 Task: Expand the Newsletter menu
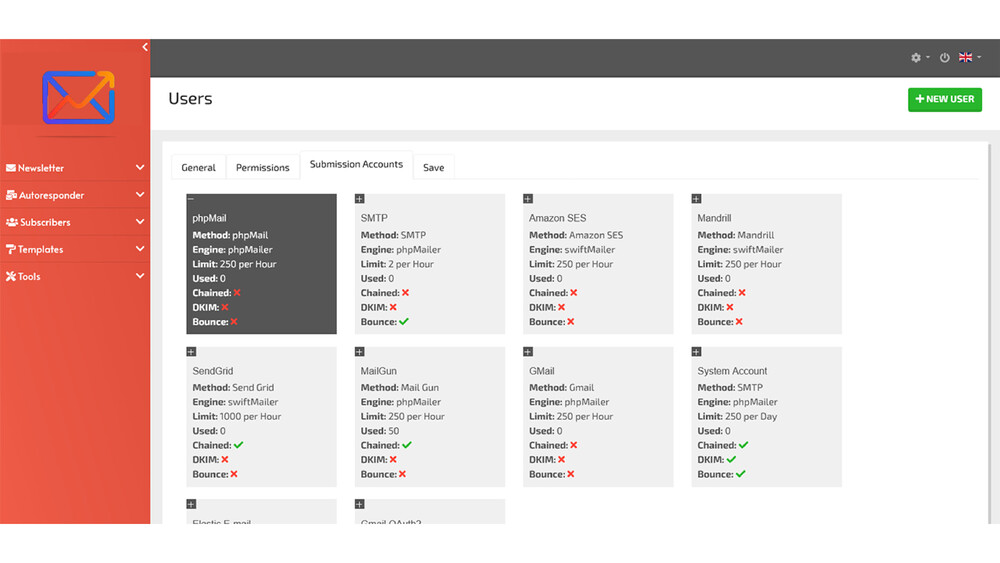point(75,168)
